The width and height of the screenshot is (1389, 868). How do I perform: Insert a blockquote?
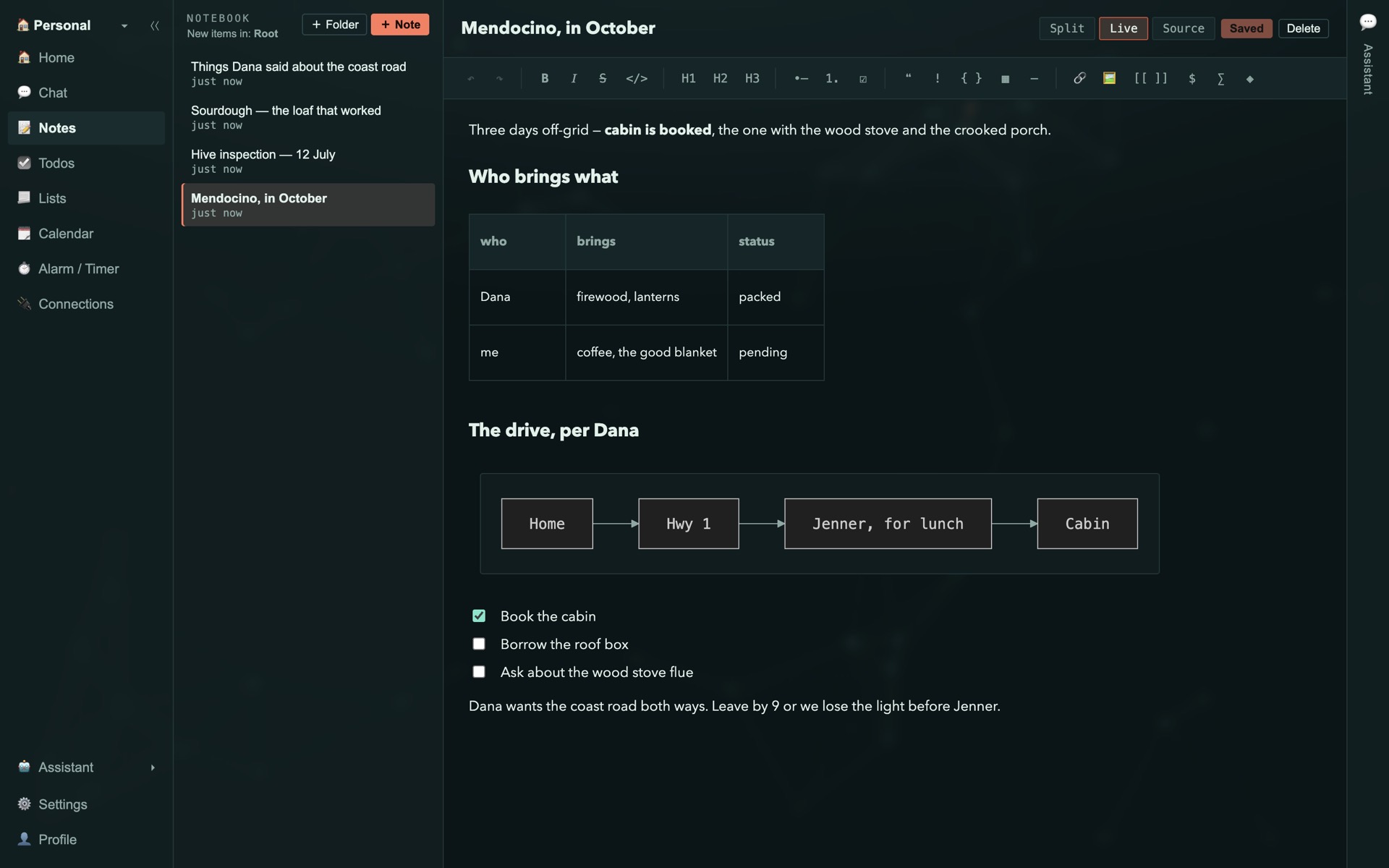[x=908, y=78]
